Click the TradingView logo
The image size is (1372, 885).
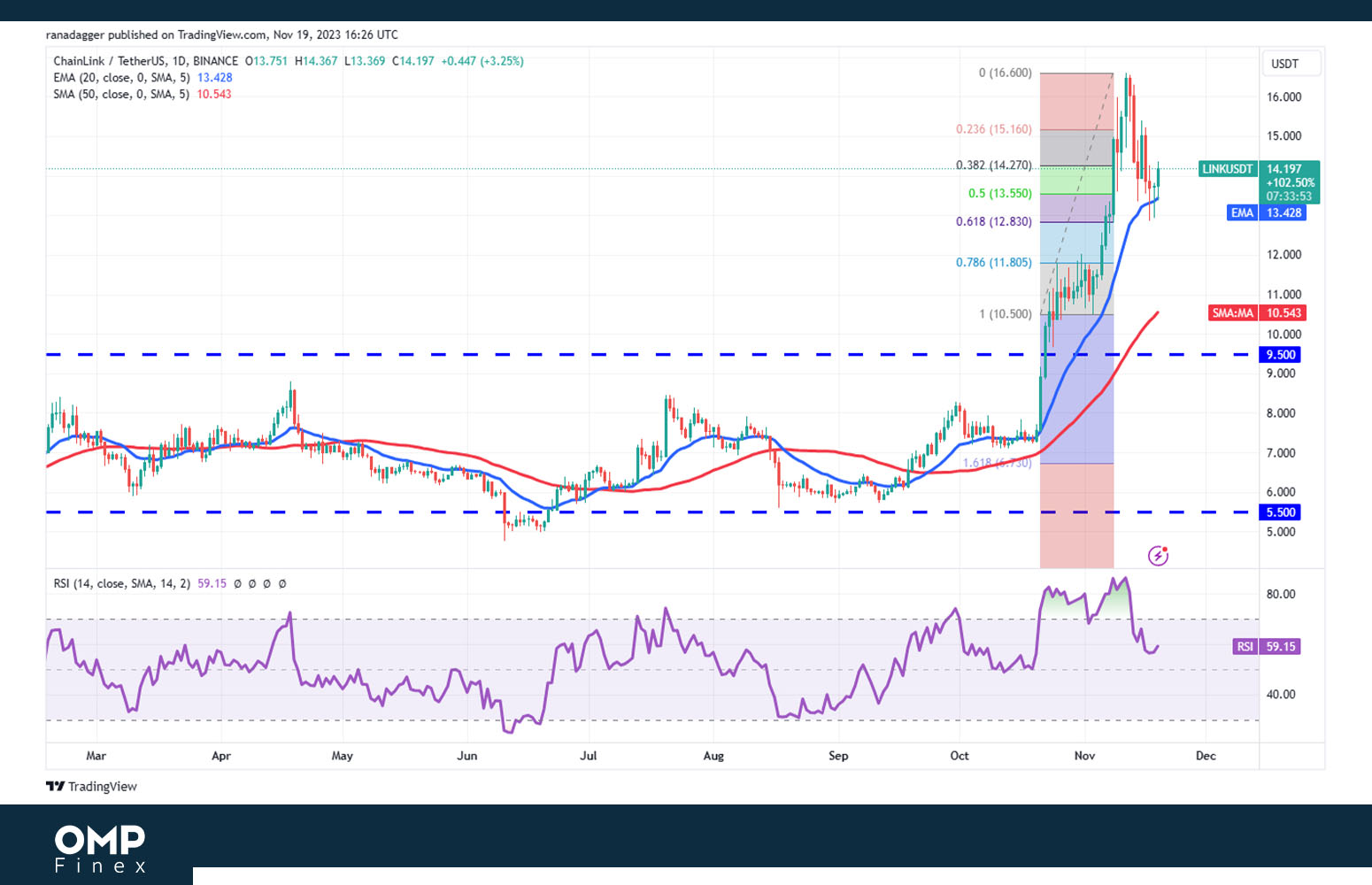(92, 787)
